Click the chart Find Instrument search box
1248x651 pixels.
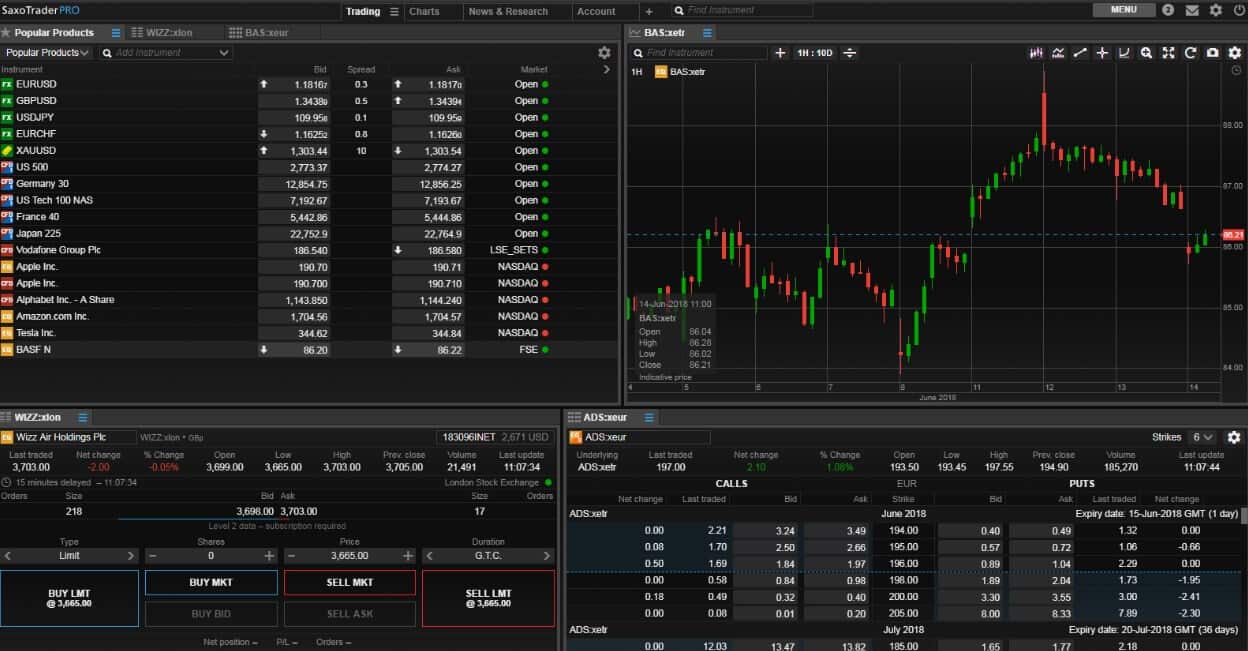[x=698, y=53]
